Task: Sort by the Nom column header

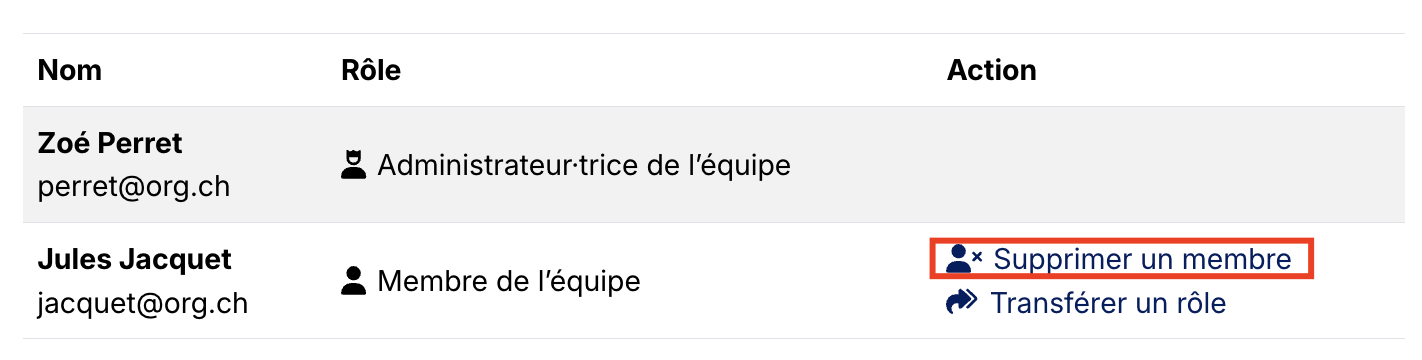Action: tap(70, 70)
